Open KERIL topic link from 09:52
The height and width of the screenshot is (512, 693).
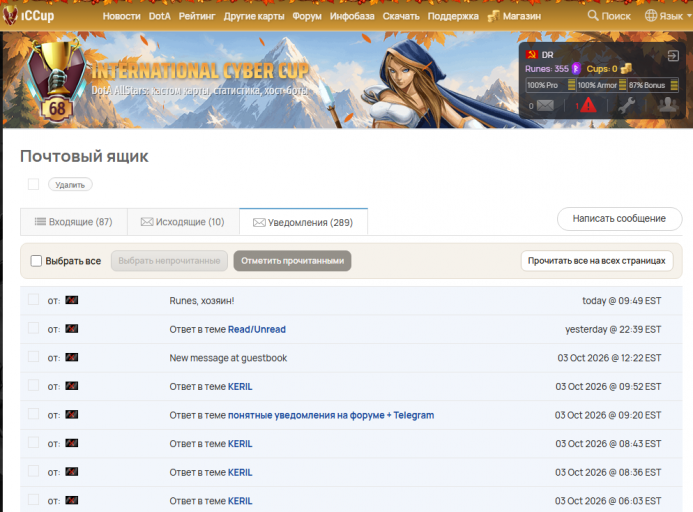[240, 386]
